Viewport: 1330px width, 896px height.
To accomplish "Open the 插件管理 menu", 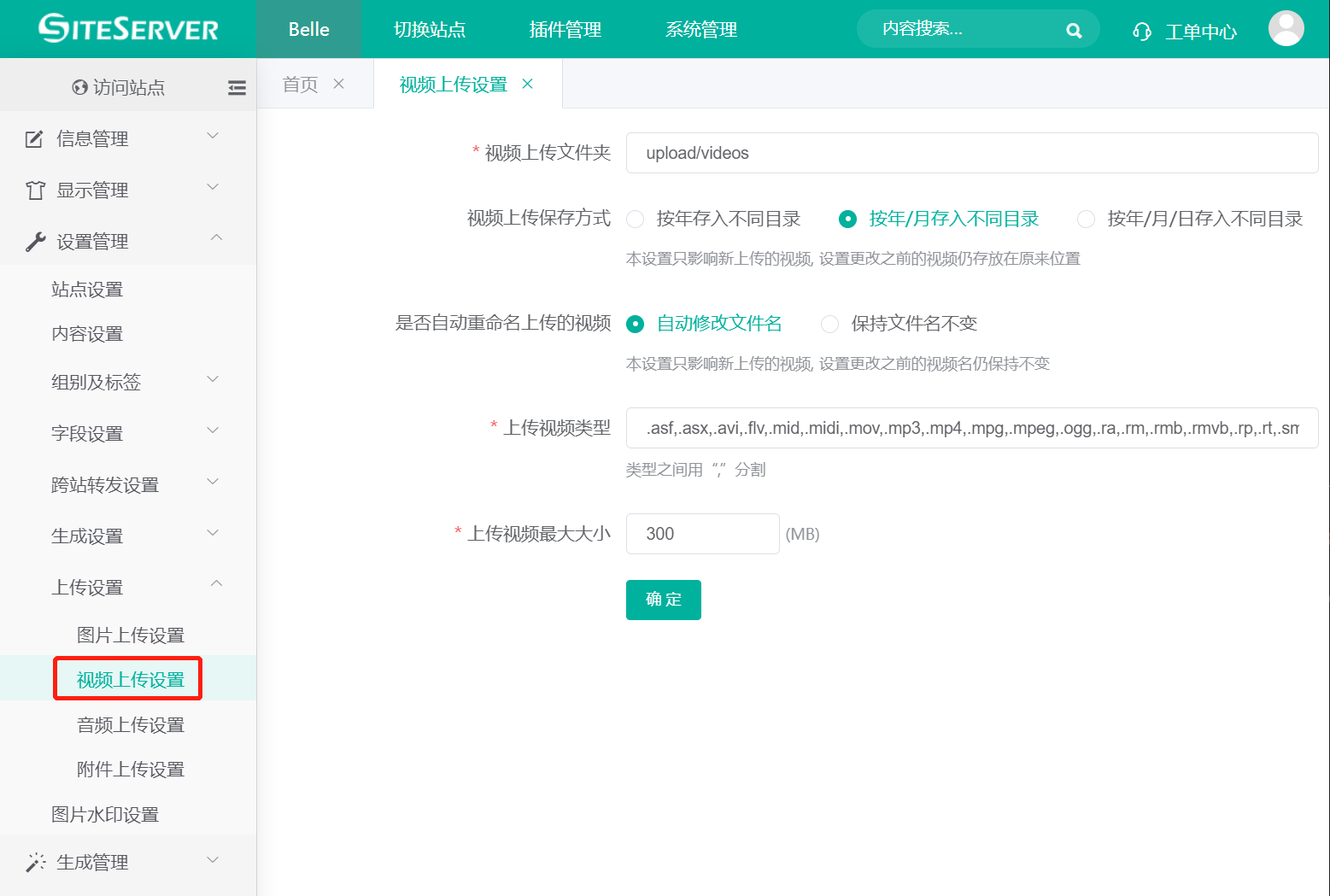I will [x=565, y=29].
